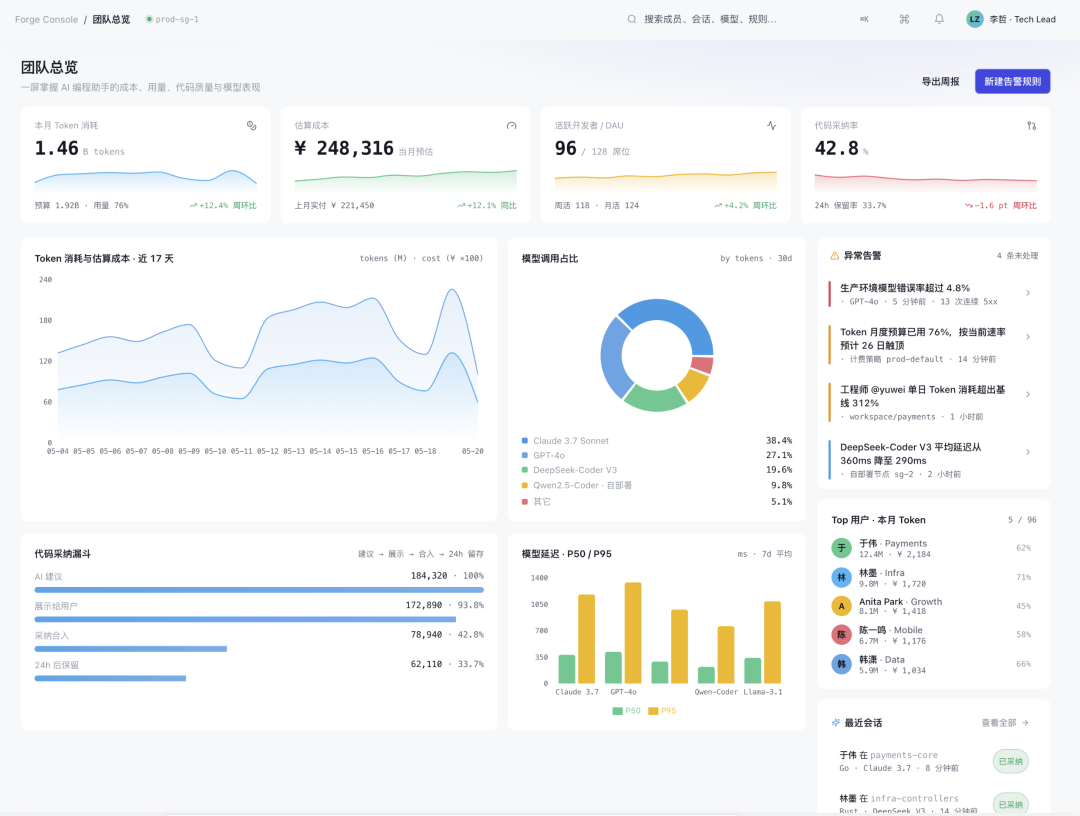Screen dimensions: 1080x816
Task: Click the estimated cost gauge icon
Action: (511, 125)
